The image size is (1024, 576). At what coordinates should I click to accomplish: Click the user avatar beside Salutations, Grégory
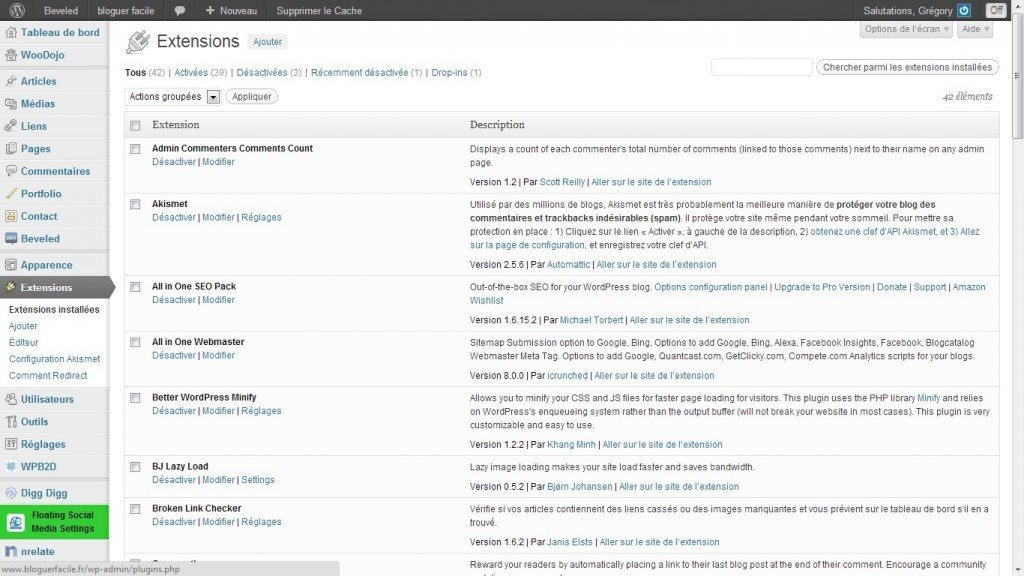(964, 10)
